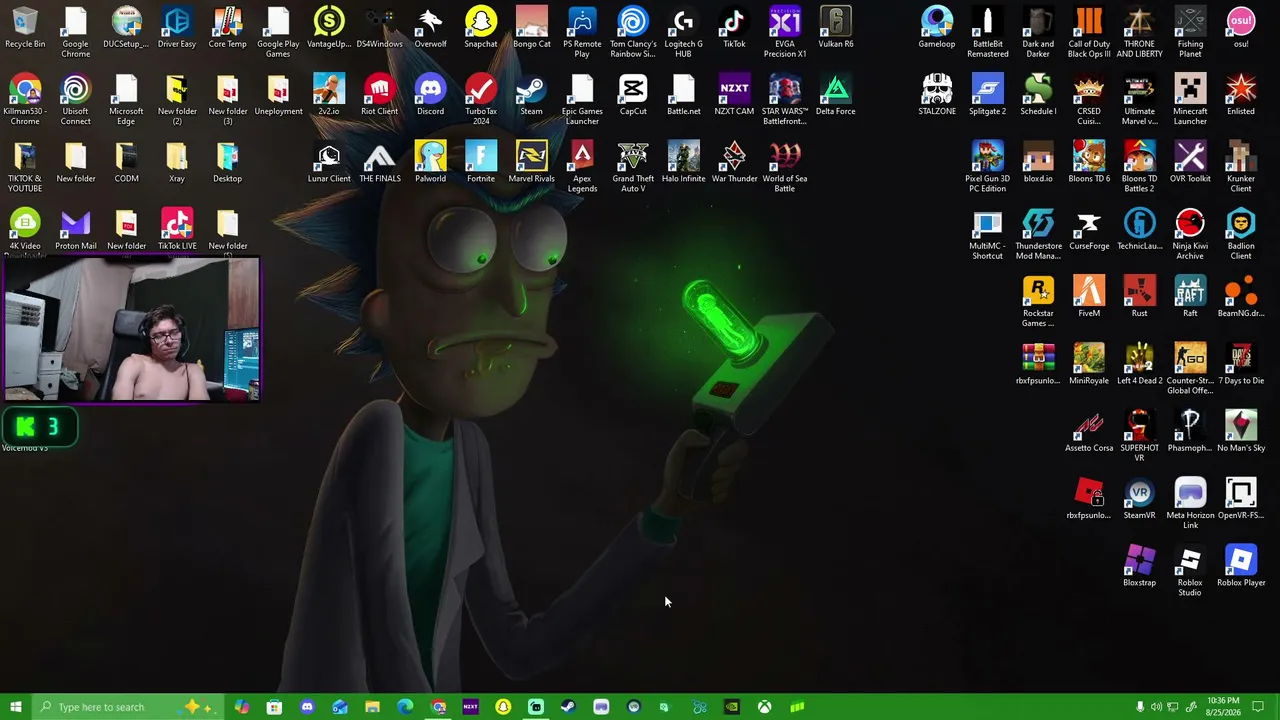
Task: Click THE FINALS game shortcut
Action: 379,163
